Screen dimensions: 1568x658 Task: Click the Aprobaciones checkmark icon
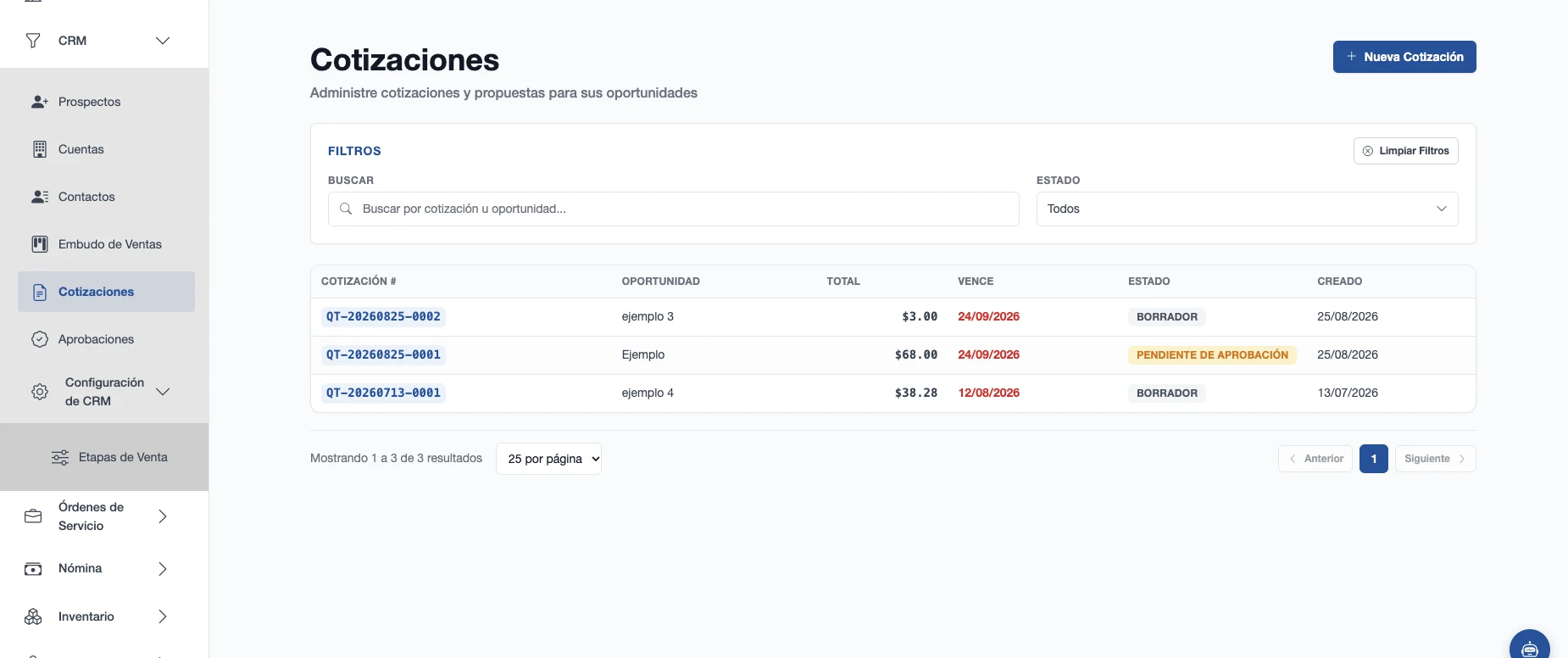[x=40, y=339]
